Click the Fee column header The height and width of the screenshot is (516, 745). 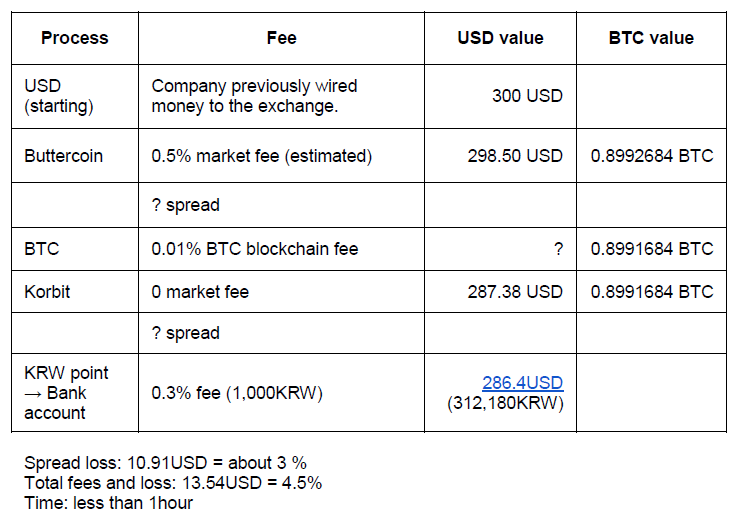282,38
